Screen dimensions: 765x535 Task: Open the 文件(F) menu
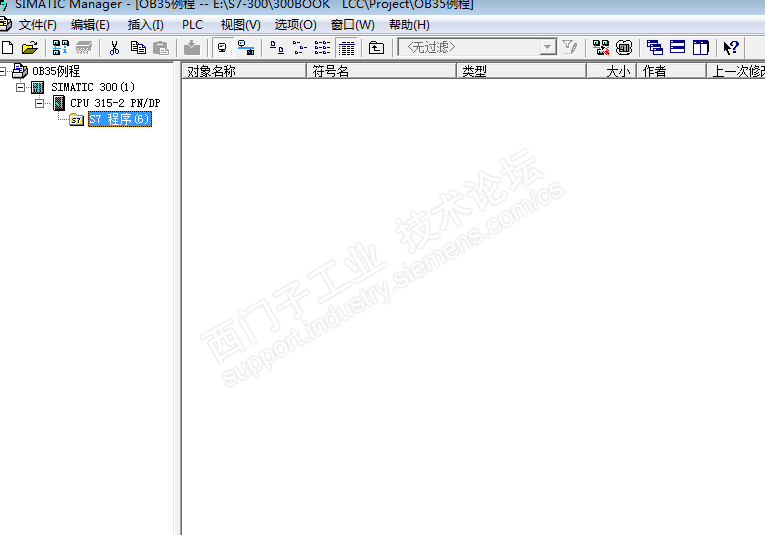pos(38,25)
